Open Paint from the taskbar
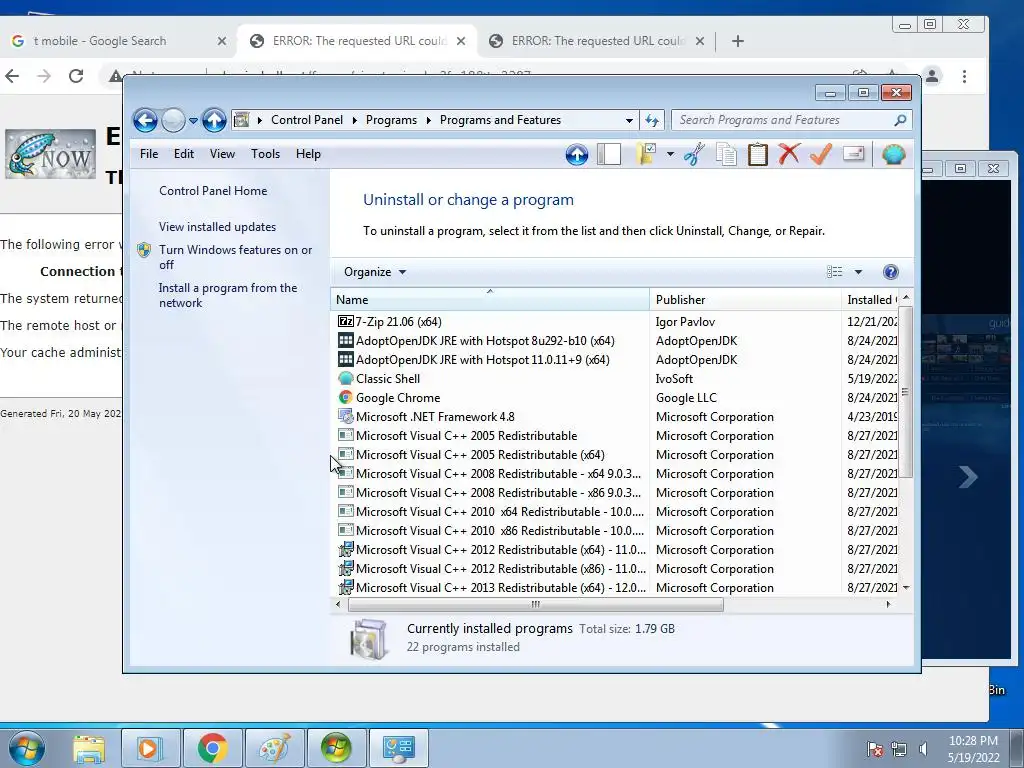The image size is (1024, 768). (274, 748)
